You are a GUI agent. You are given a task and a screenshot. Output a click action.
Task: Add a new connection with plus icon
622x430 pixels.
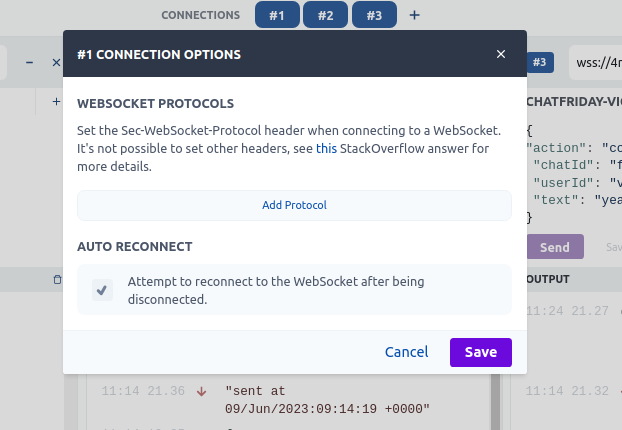(x=415, y=15)
